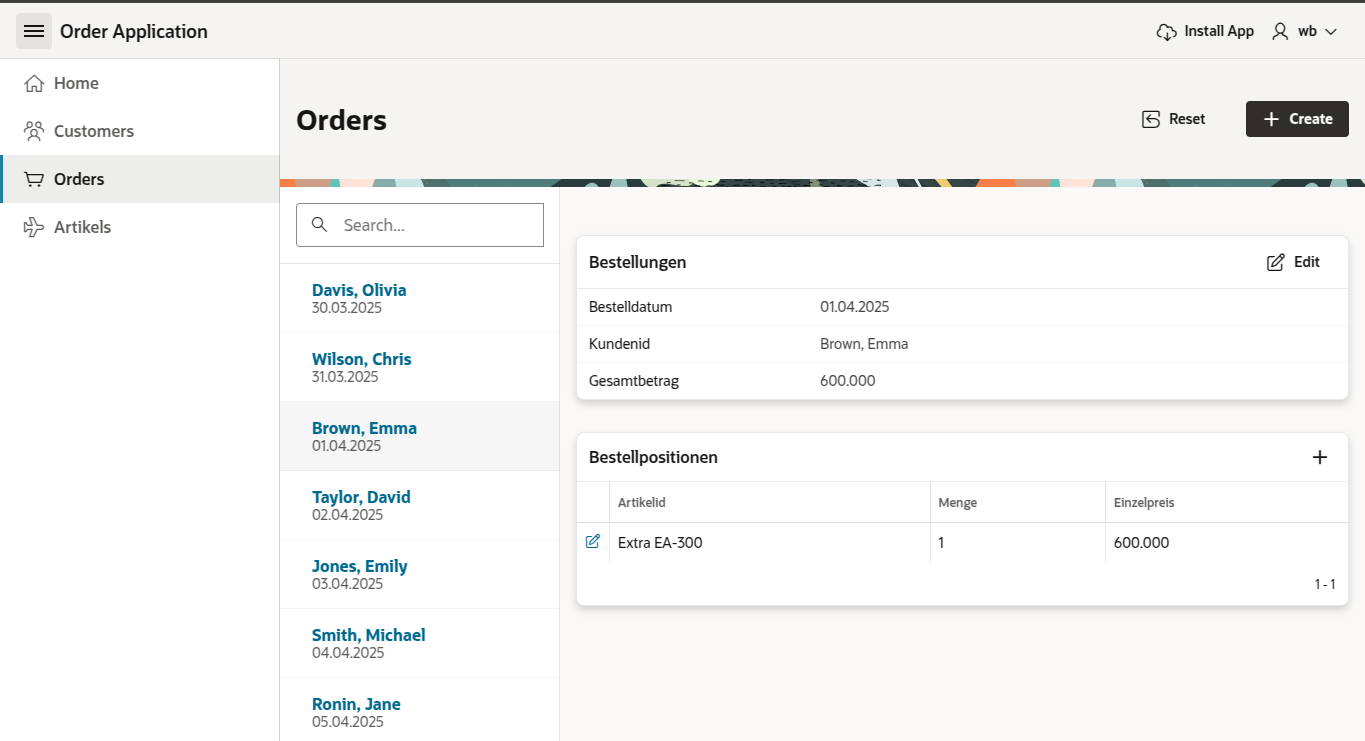Open Customers from the navigation menu
Image resolution: width=1365 pixels, height=741 pixels.
pyautogui.click(x=94, y=131)
